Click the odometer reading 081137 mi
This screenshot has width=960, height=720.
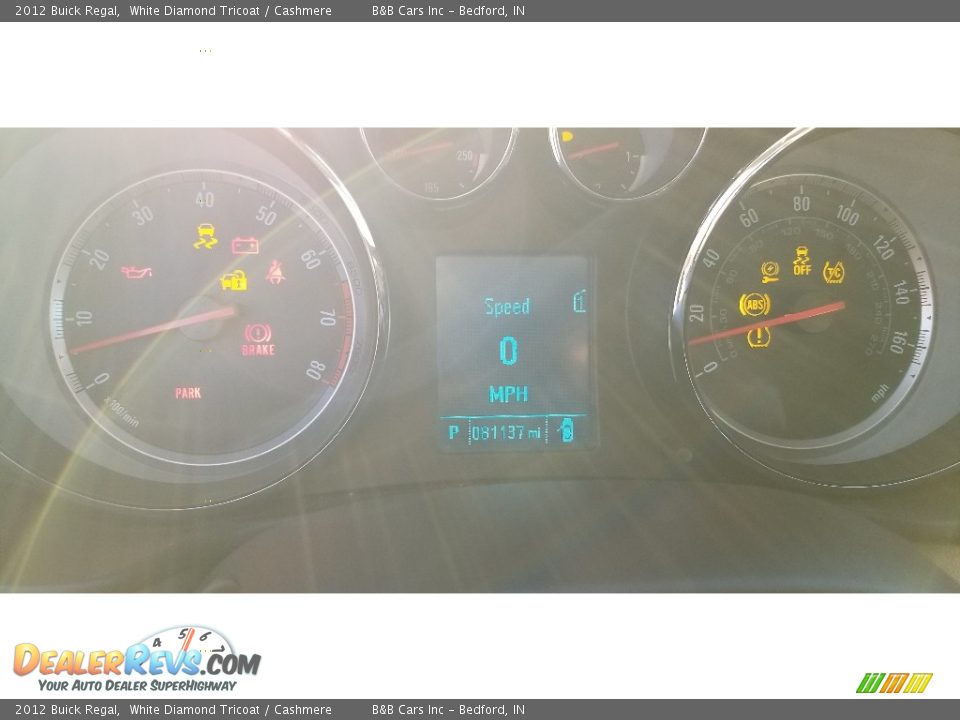click(x=506, y=433)
